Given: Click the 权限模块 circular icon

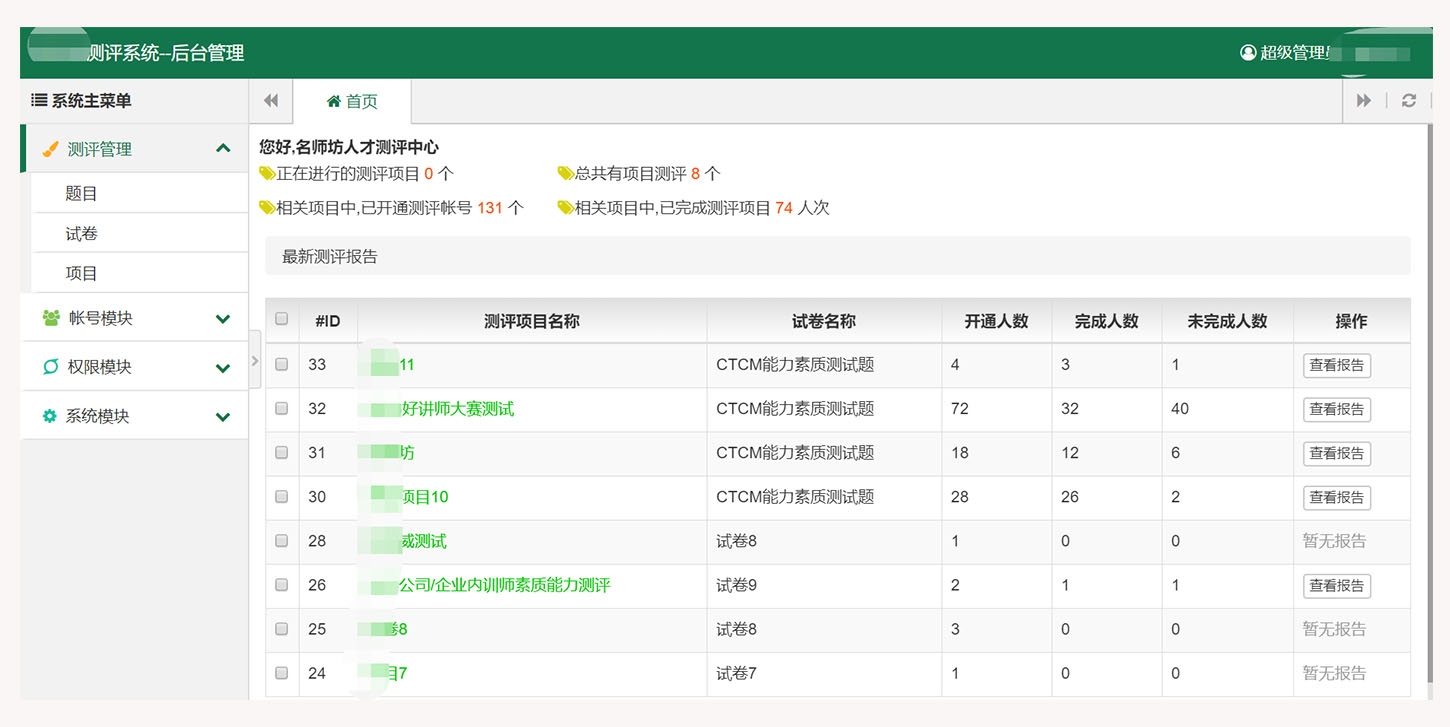Looking at the screenshot, I should click(51, 367).
